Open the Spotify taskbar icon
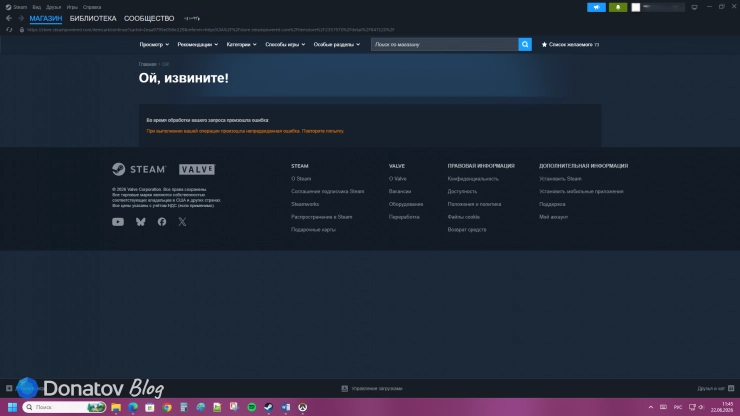This screenshot has height=416, width=740. point(252,407)
